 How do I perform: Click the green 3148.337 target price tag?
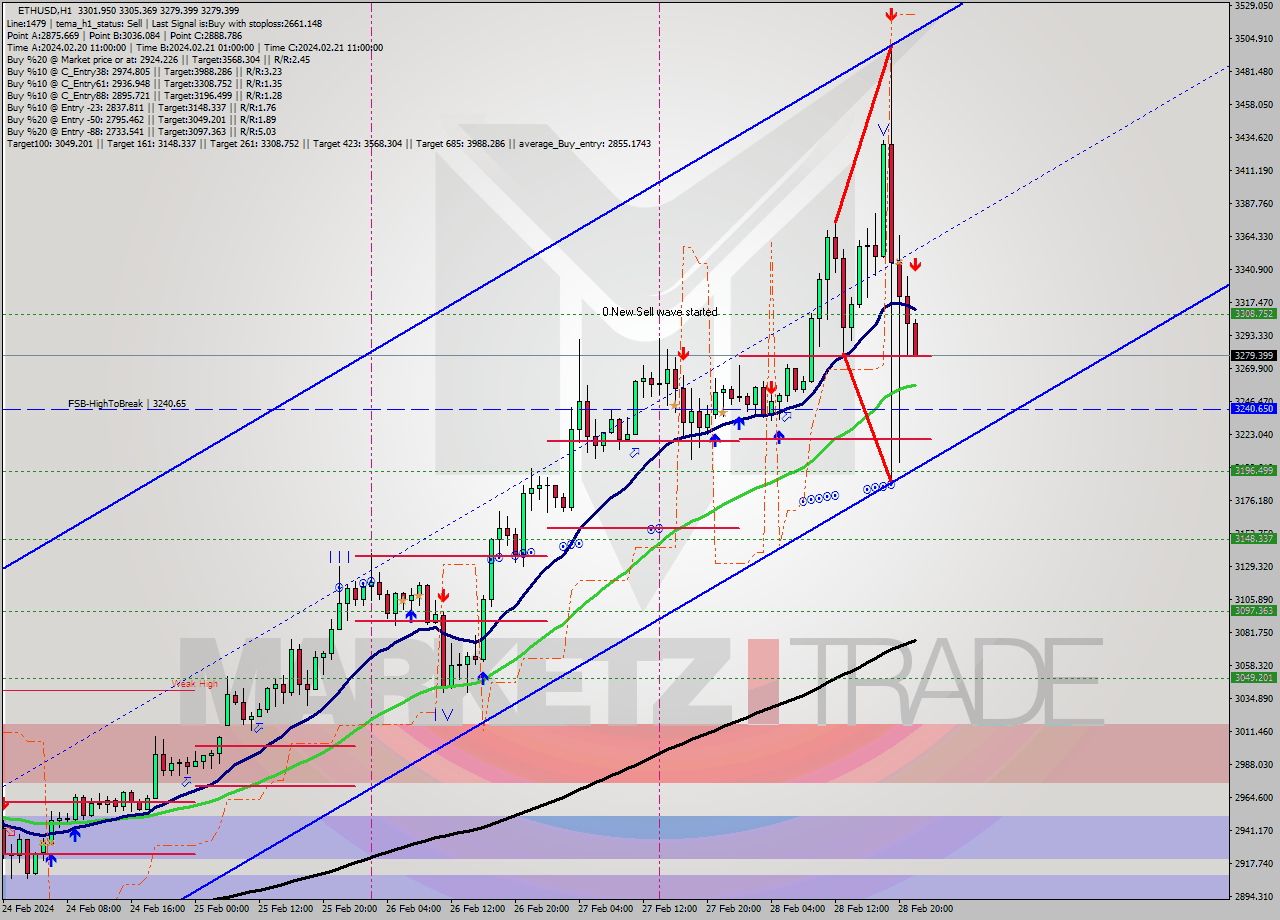tap(1253, 539)
